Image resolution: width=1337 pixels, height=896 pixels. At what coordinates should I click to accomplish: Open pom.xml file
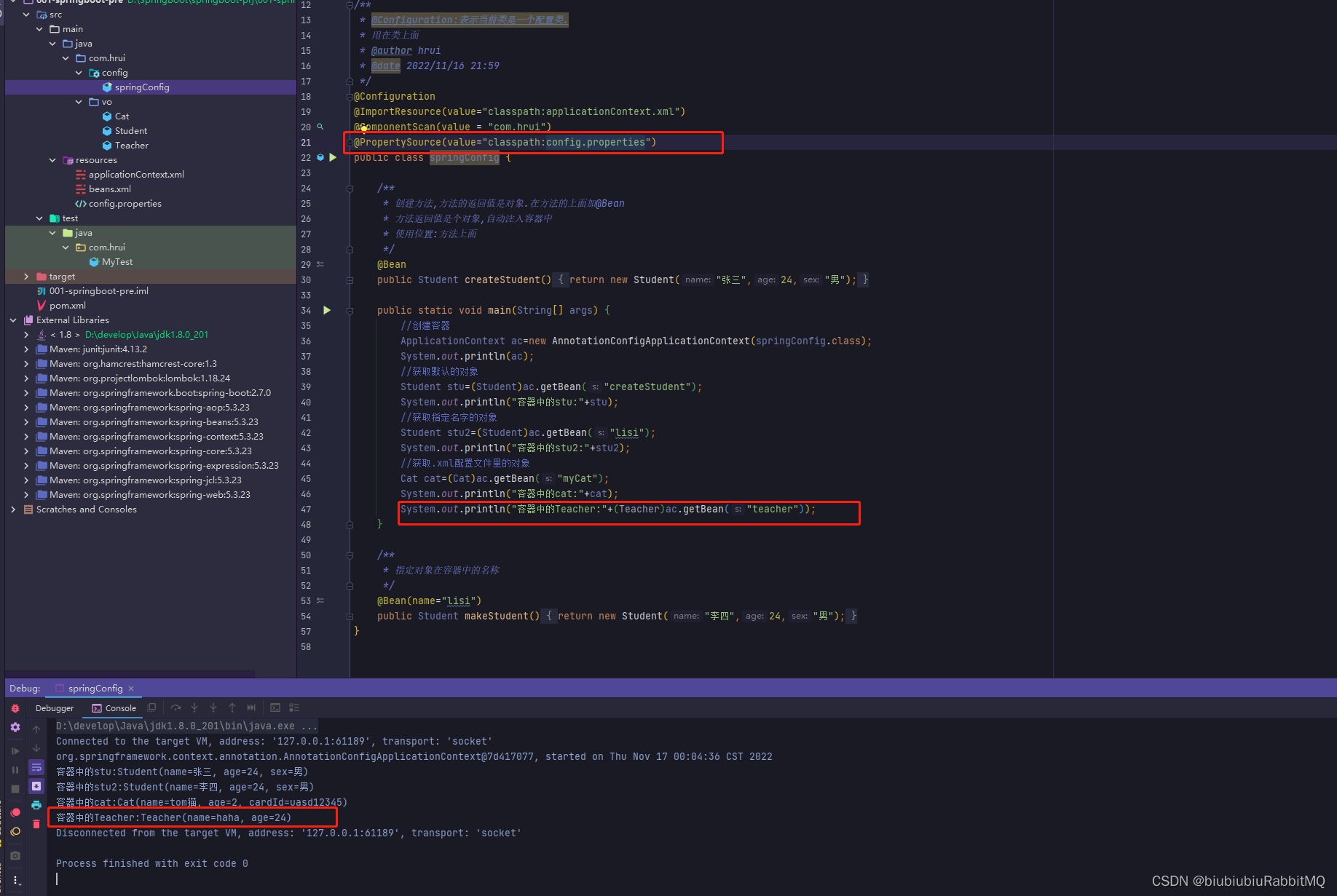point(67,306)
